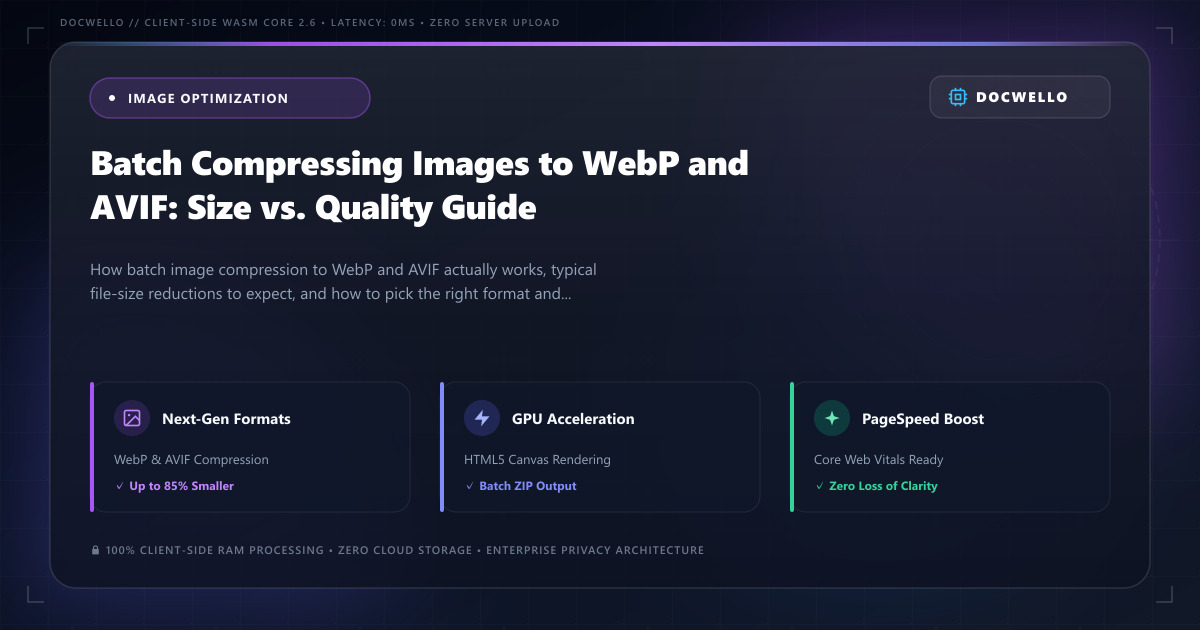Click the Batch Compressing Images headline

[x=419, y=185]
